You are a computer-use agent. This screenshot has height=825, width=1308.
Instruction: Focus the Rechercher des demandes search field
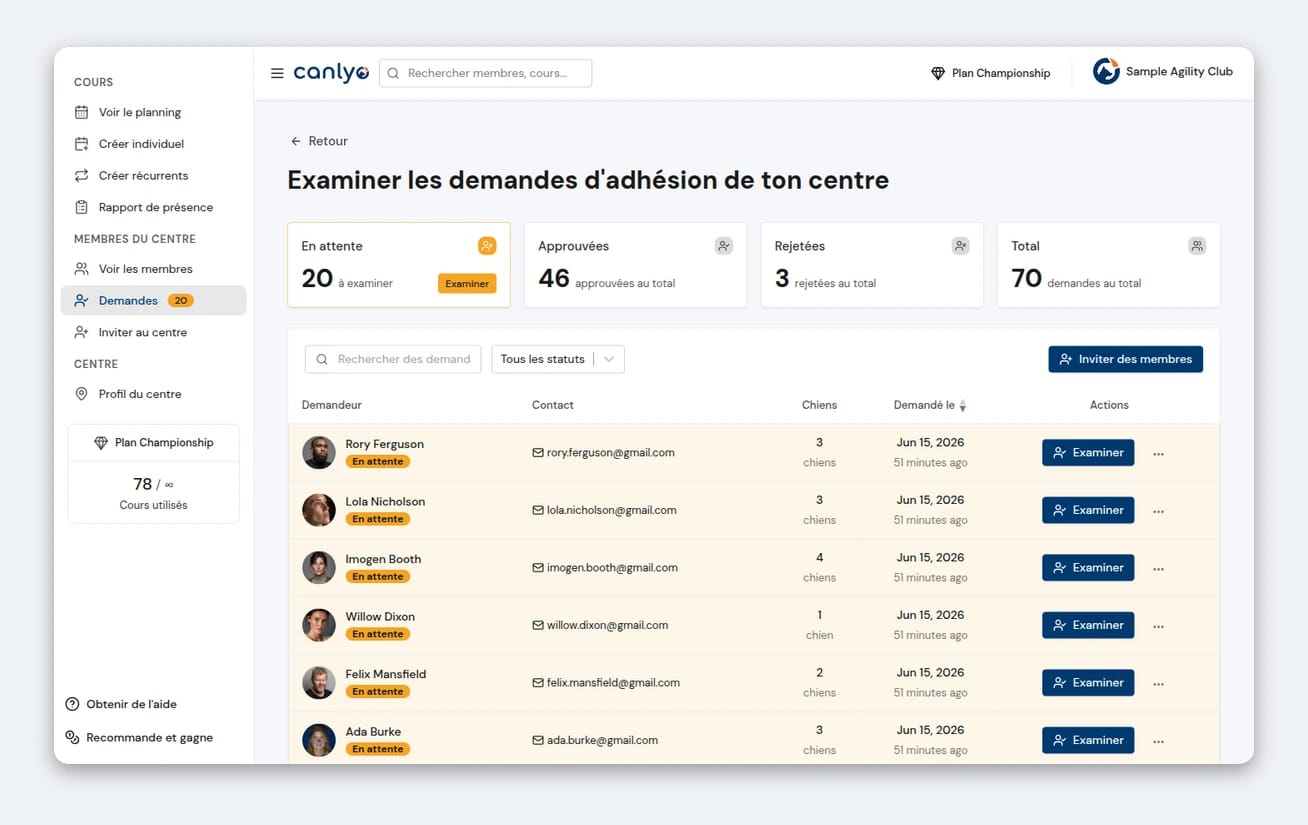(x=392, y=359)
